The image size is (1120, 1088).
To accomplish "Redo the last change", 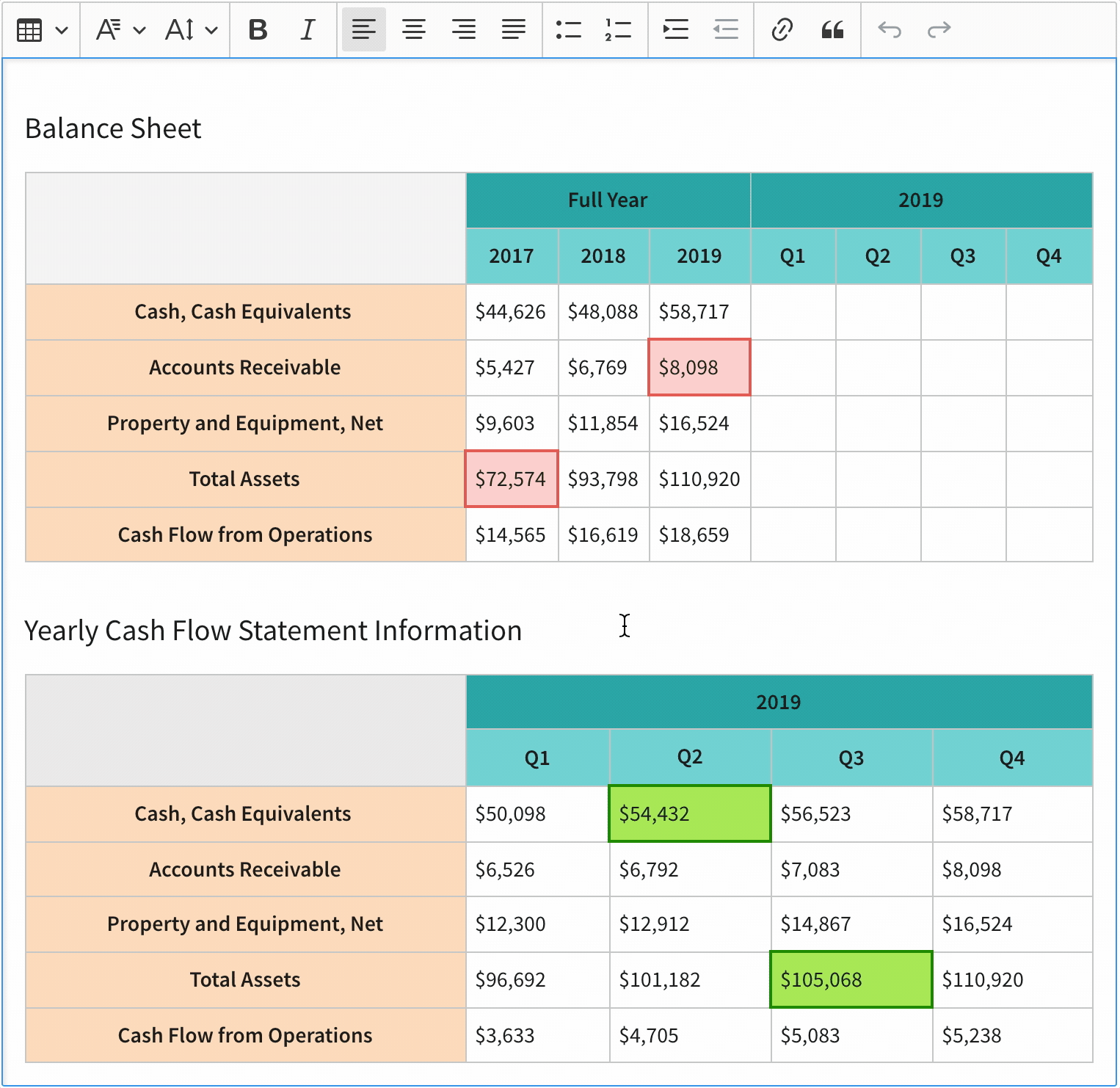I will 939,29.
